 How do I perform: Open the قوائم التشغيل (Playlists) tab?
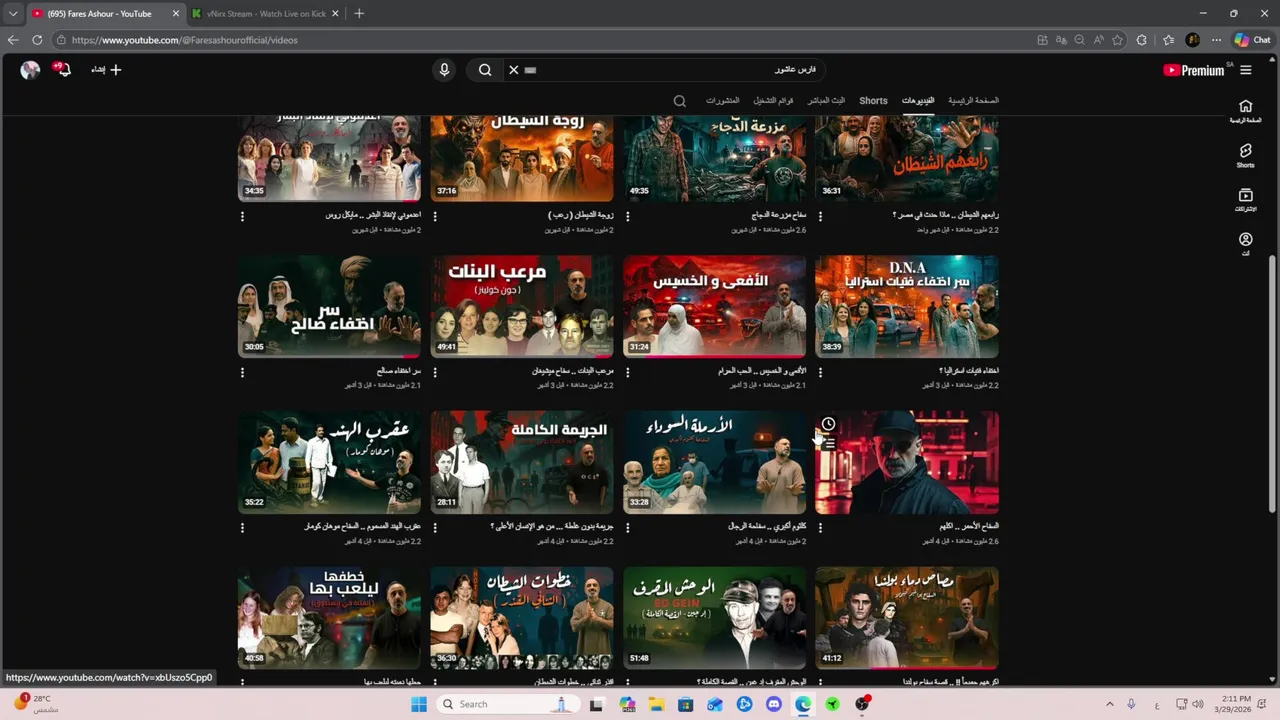[x=773, y=101]
